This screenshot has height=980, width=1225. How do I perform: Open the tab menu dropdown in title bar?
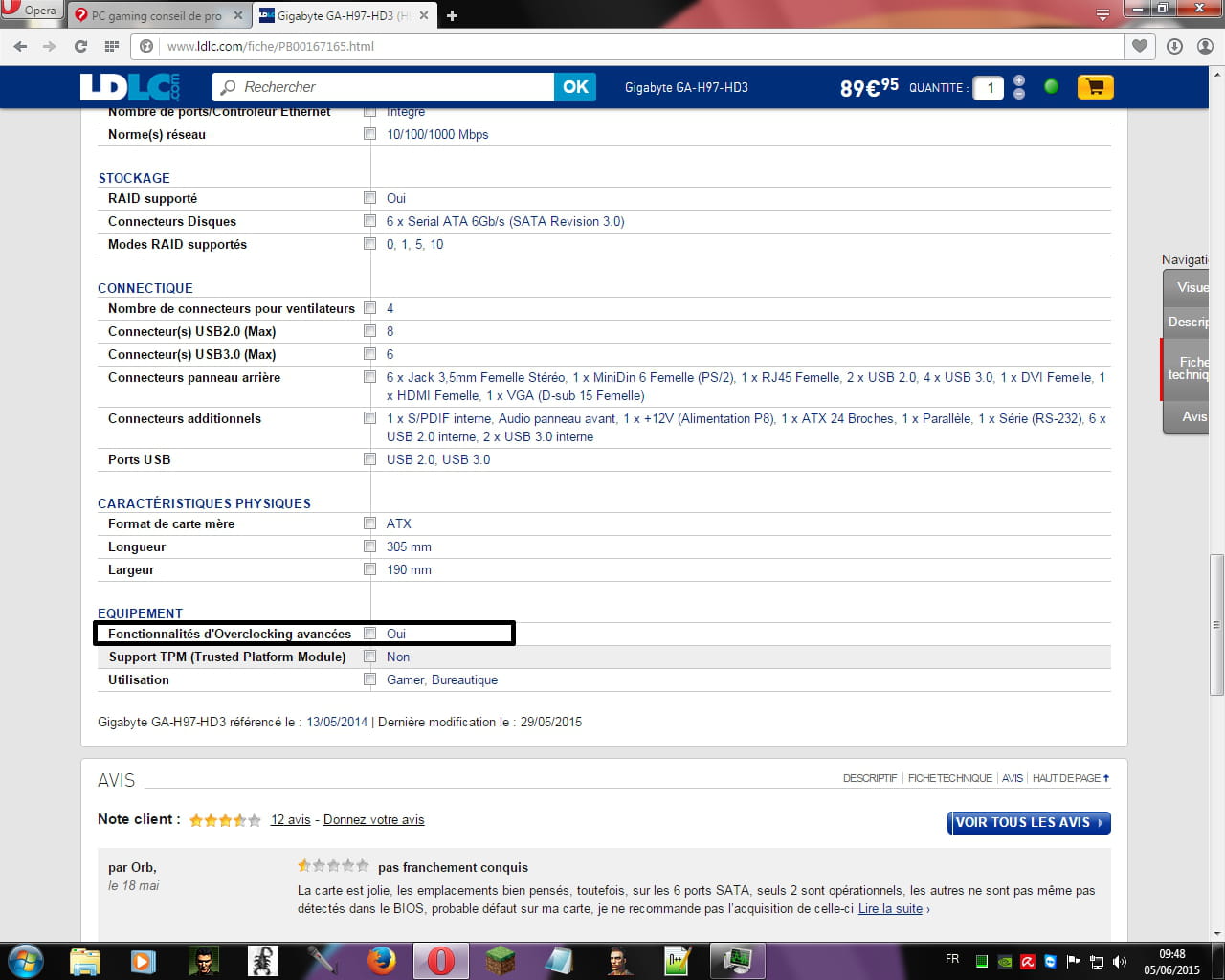[1102, 13]
